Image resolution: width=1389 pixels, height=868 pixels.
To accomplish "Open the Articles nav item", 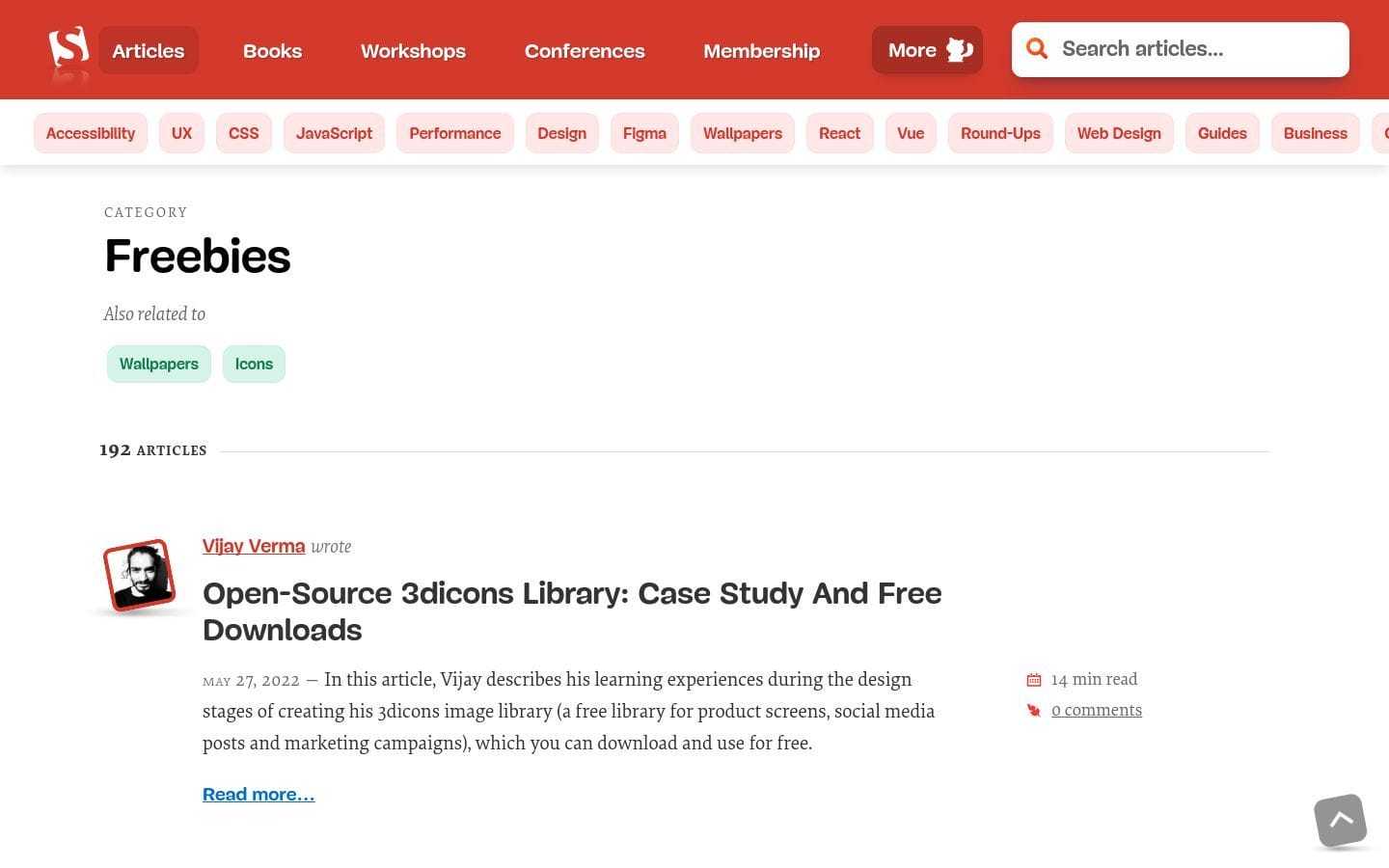I will coord(149,51).
